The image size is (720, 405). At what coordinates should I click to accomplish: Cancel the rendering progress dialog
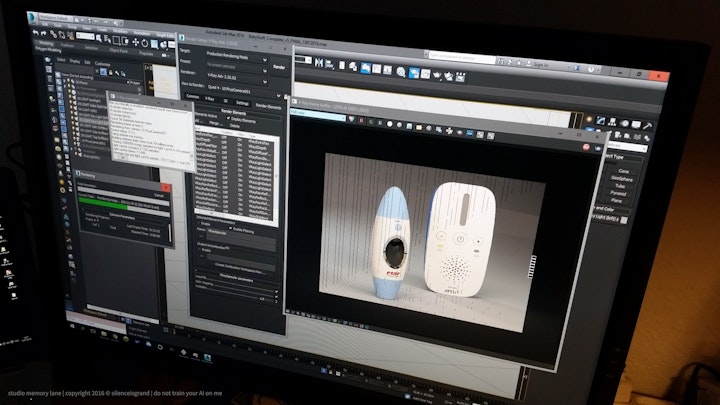click(x=160, y=196)
